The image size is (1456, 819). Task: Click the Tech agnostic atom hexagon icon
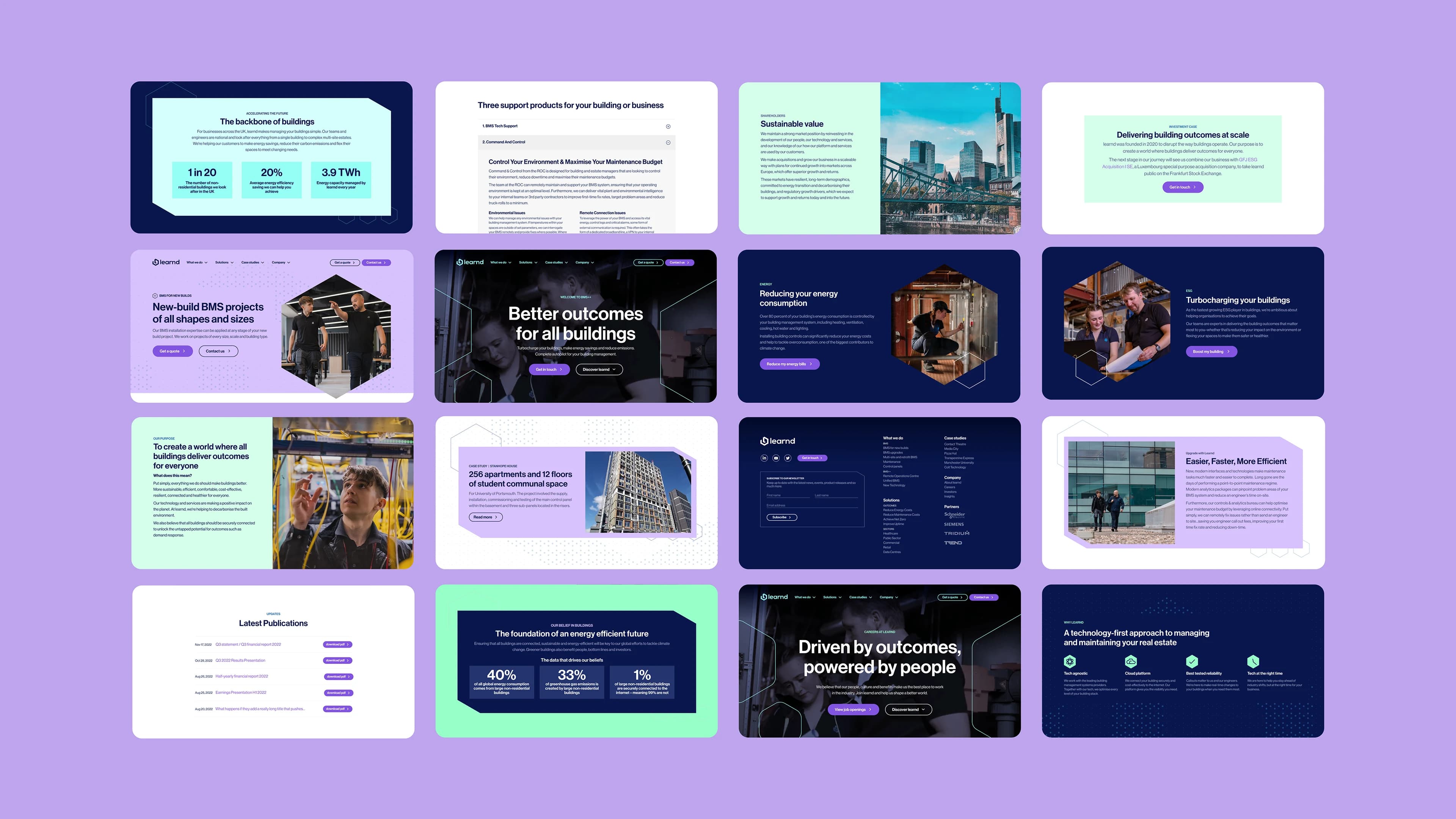[1069, 661]
